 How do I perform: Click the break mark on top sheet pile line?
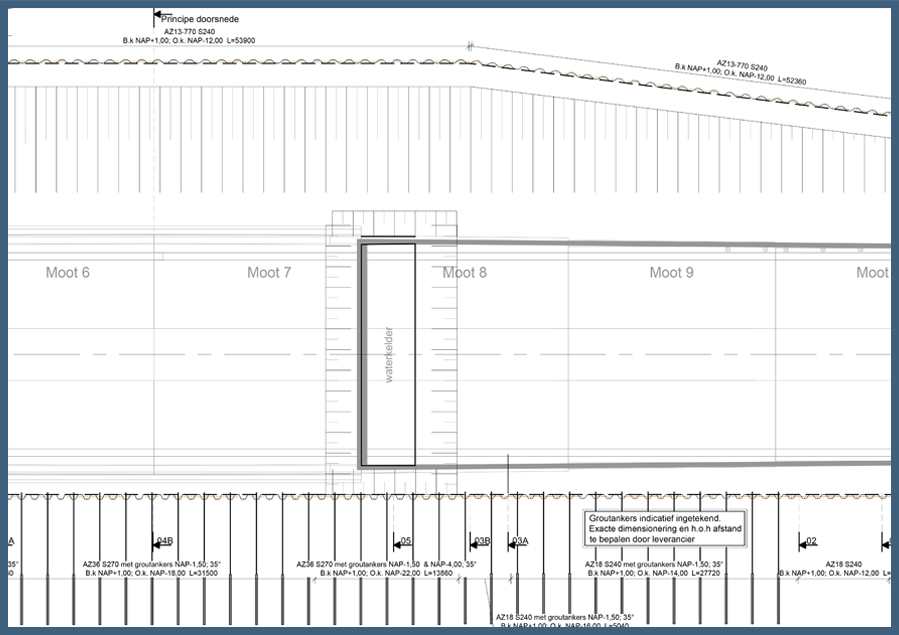click(470, 46)
